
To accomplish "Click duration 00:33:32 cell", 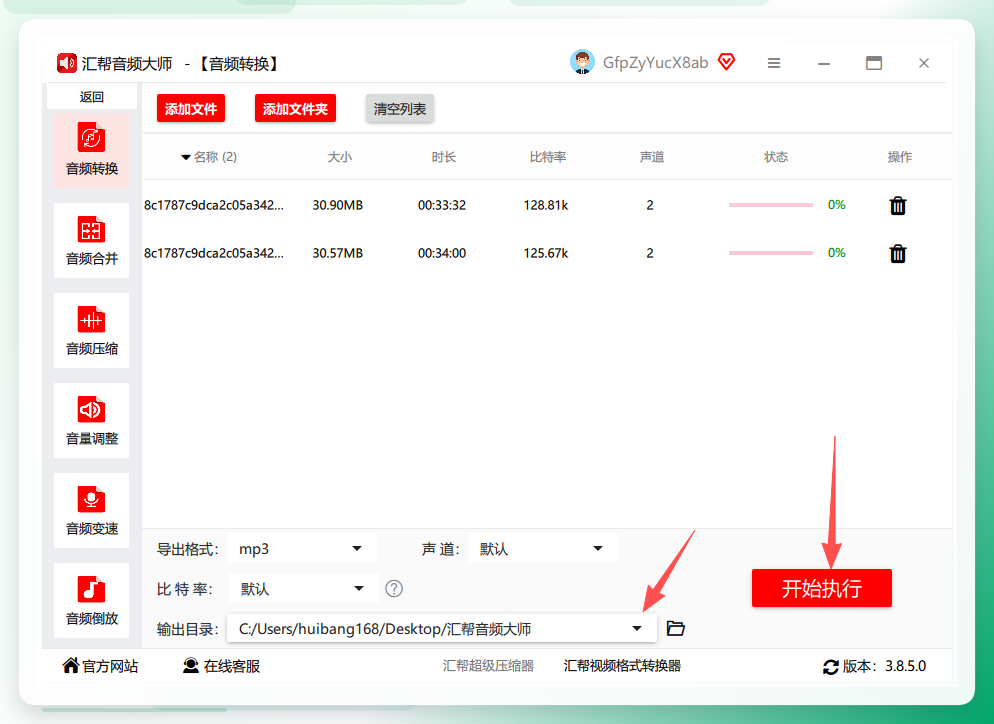I will click(442, 205).
